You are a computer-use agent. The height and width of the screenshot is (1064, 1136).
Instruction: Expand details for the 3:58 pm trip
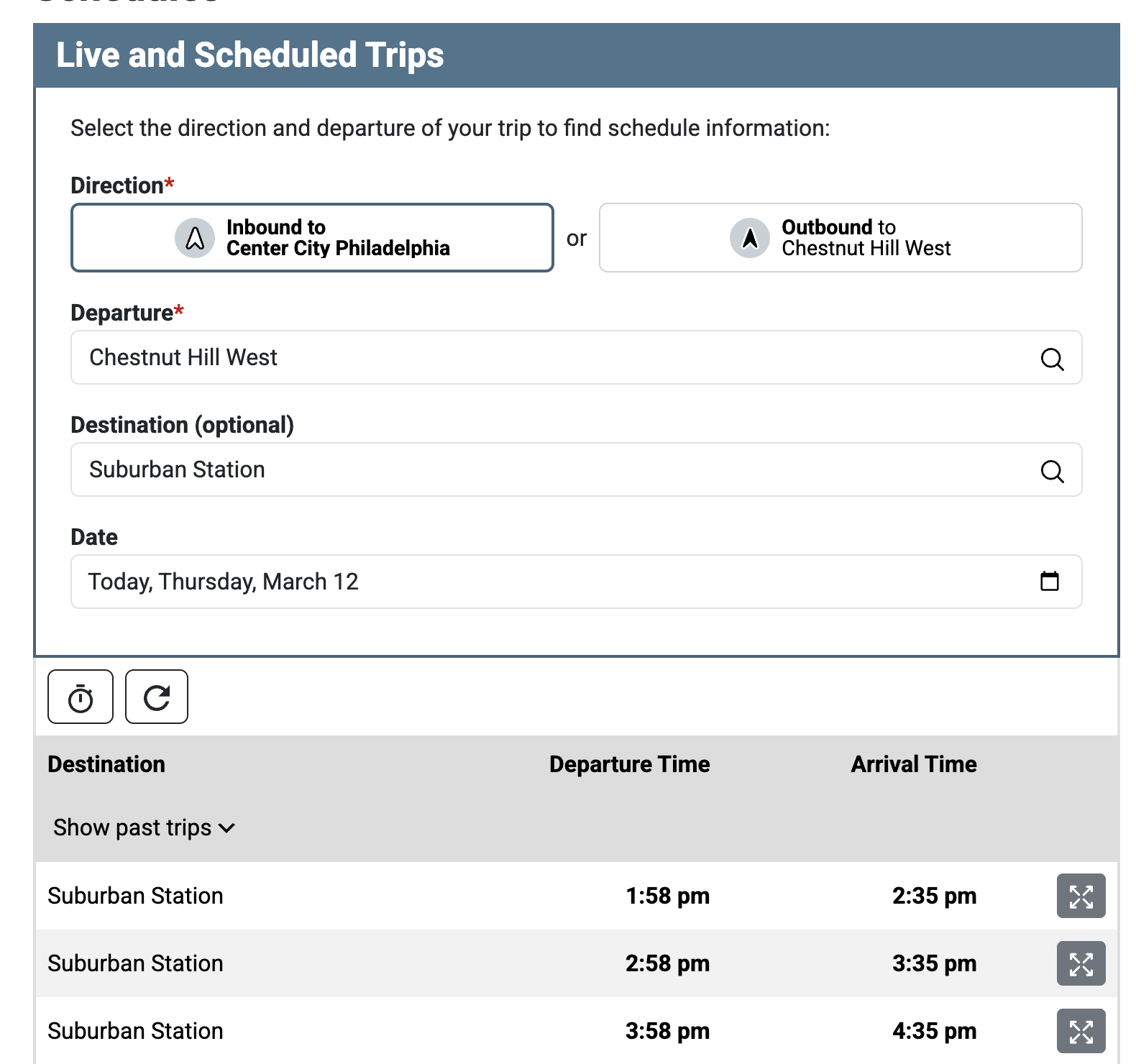pyautogui.click(x=1081, y=1032)
